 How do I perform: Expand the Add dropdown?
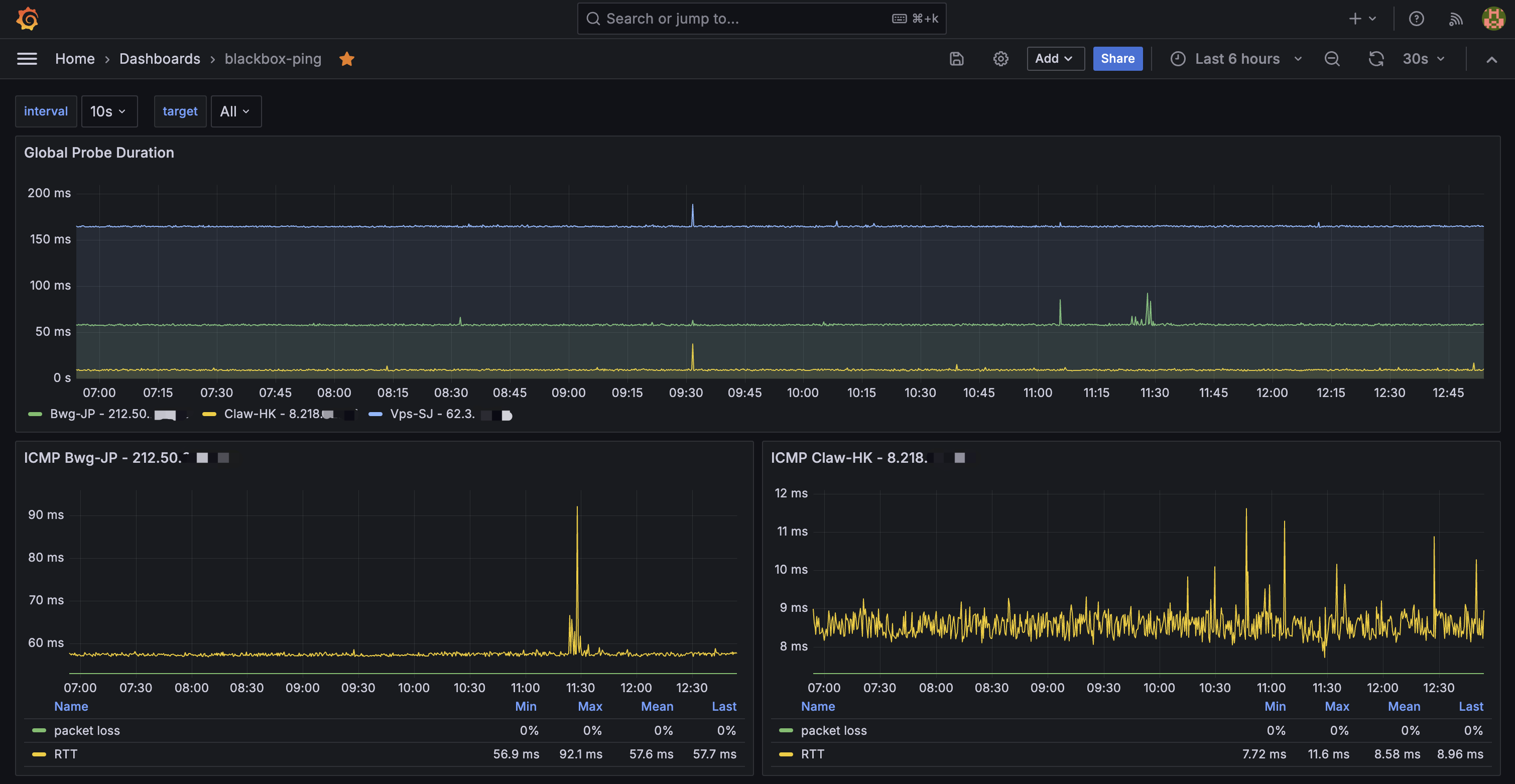[x=1056, y=59]
